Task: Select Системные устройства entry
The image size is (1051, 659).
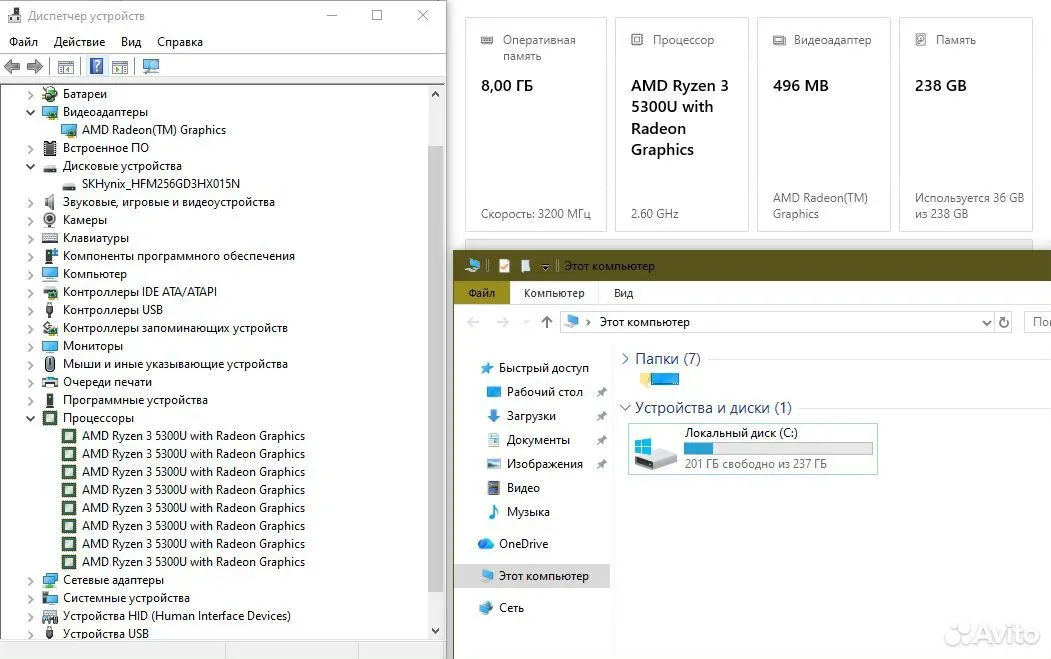Action: pos(126,598)
